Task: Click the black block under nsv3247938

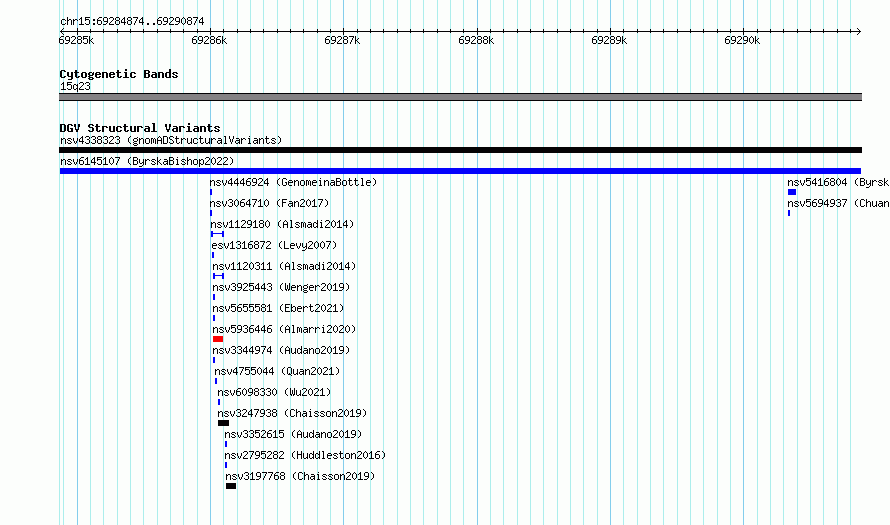Action: tap(224, 423)
